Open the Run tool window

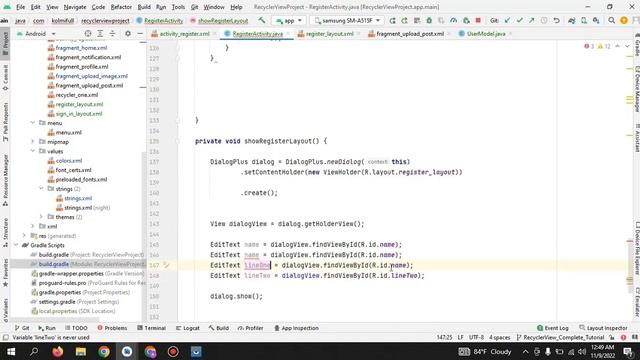click(47, 328)
